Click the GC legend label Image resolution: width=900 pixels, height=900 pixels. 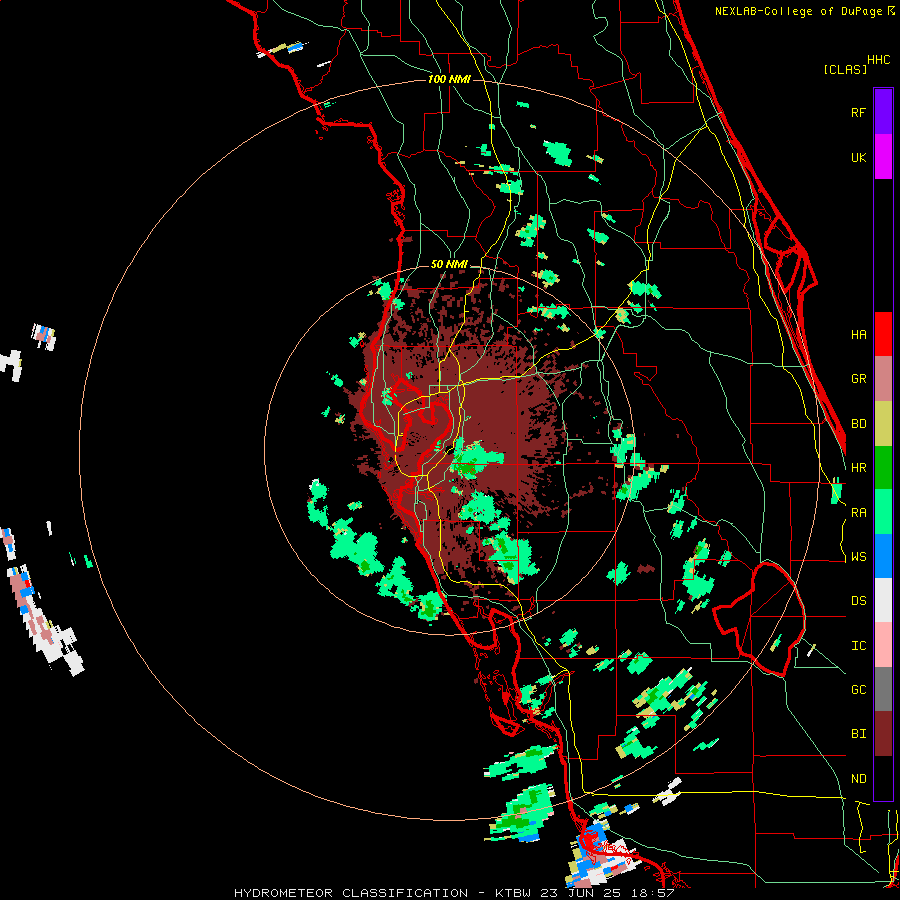tap(859, 690)
